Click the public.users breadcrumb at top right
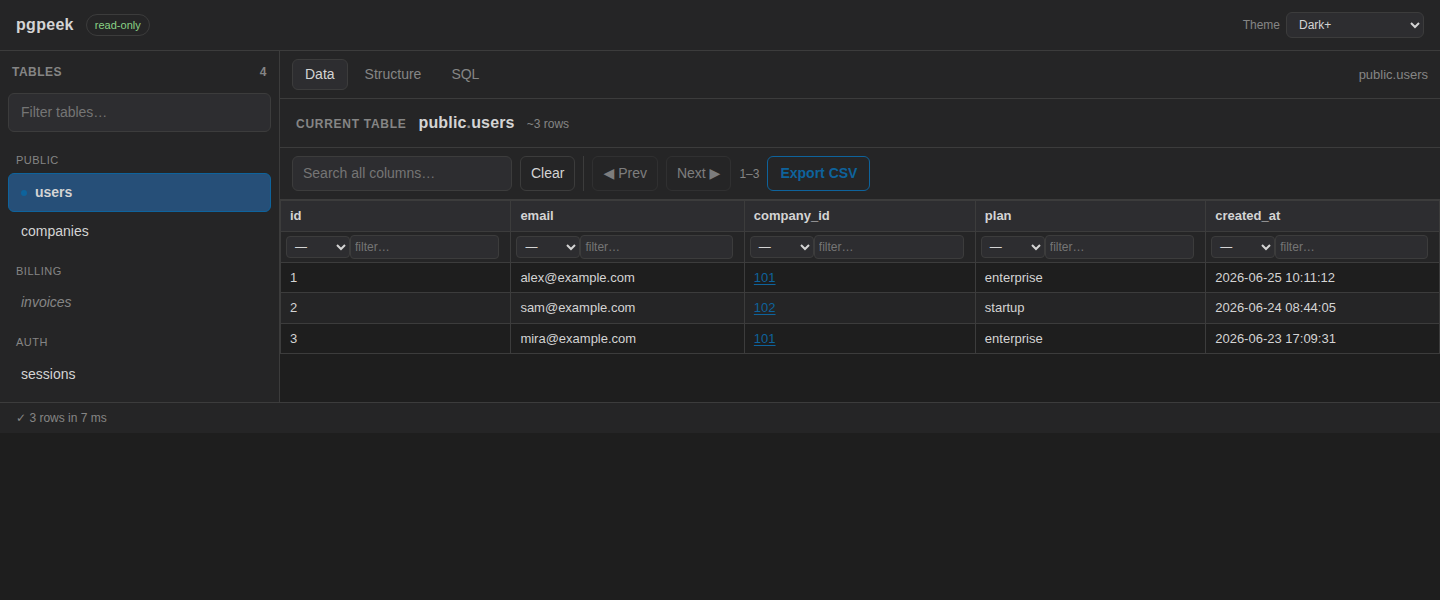 (1393, 75)
